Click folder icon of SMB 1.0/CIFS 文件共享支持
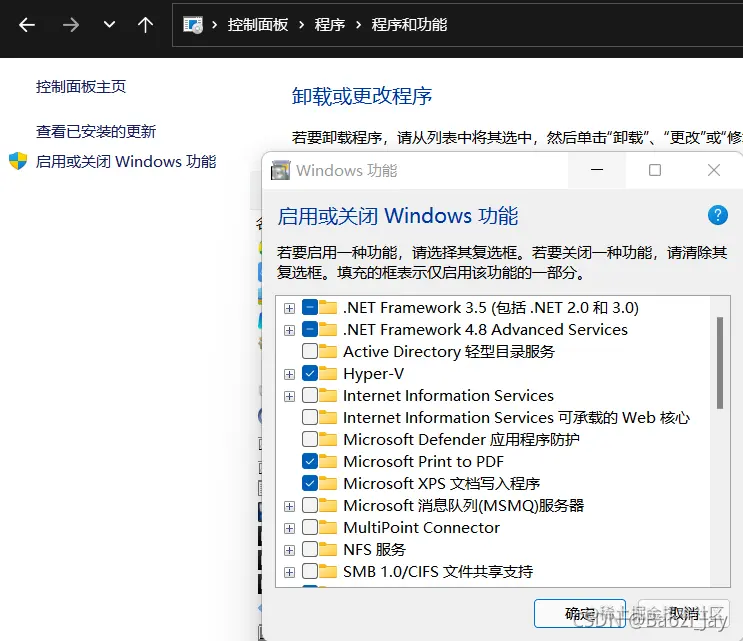743x641 pixels. click(328, 571)
